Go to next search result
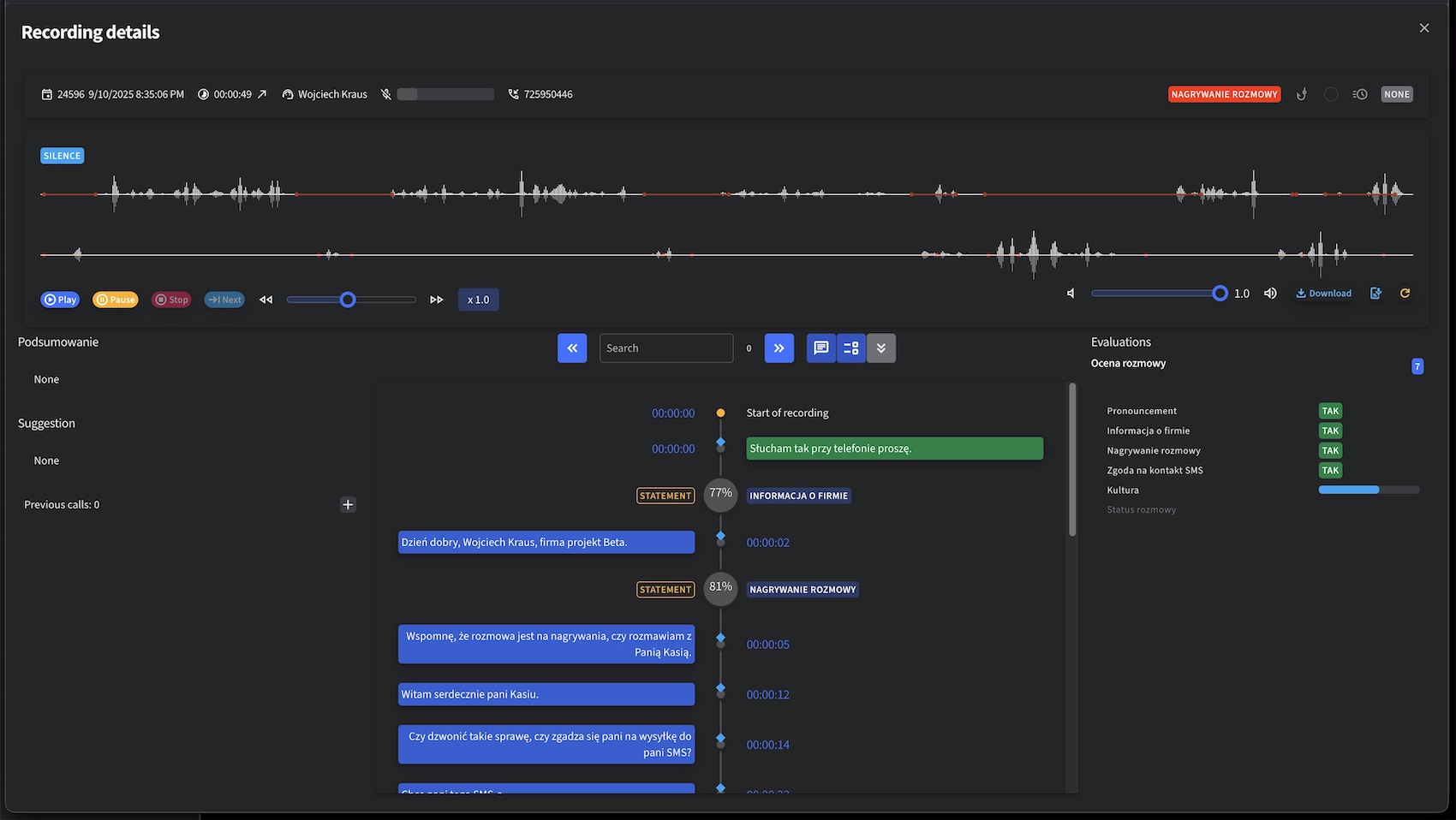The height and width of the screenshot is (820, 1456). [779, 348]
